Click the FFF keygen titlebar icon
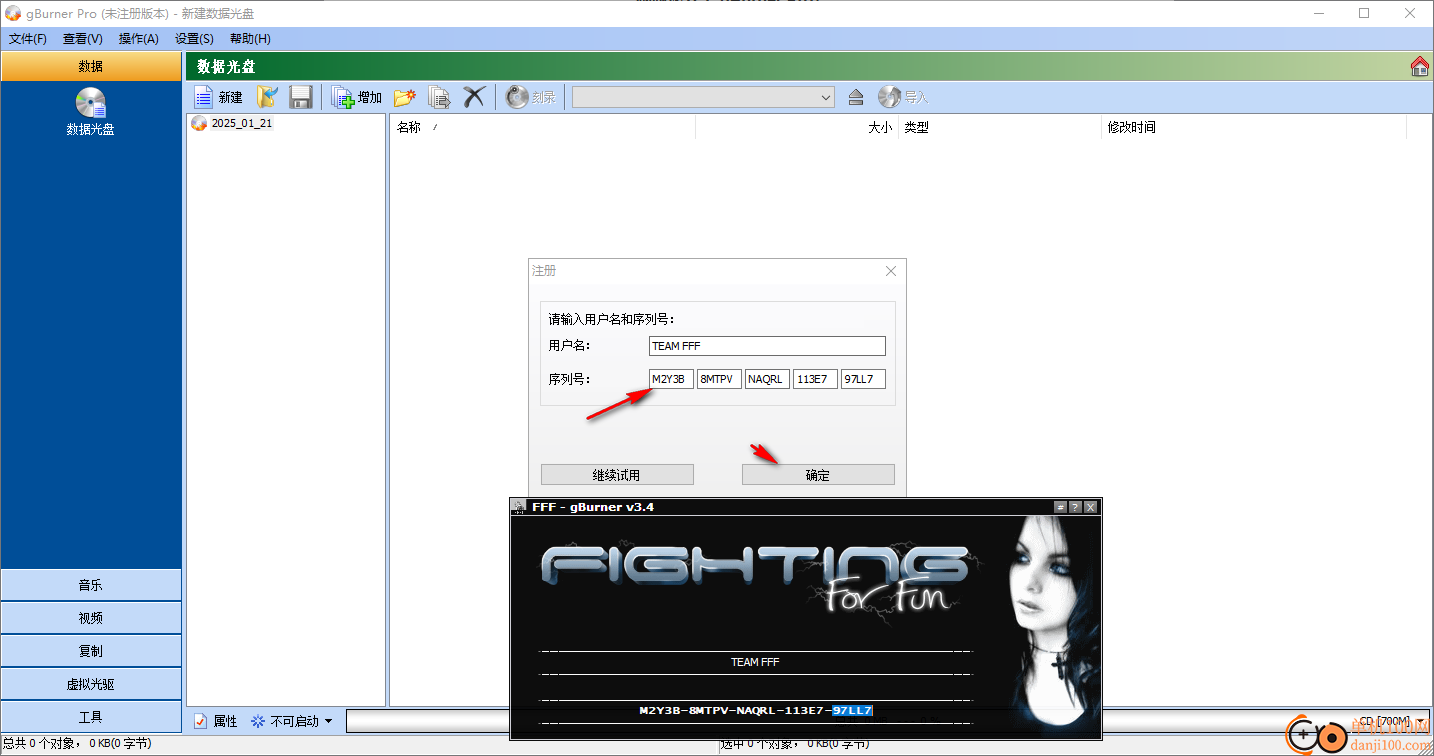 [519, 507]
